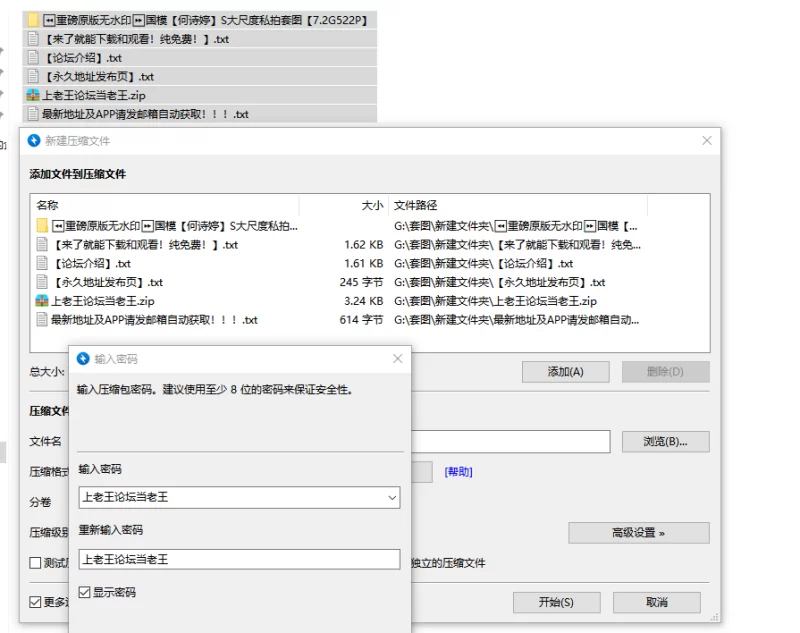Viewport: 800px width, 633px height.
Task: Click the Bandizip logo in 输入密码 dialog title
Action: (x=83, y=359)
